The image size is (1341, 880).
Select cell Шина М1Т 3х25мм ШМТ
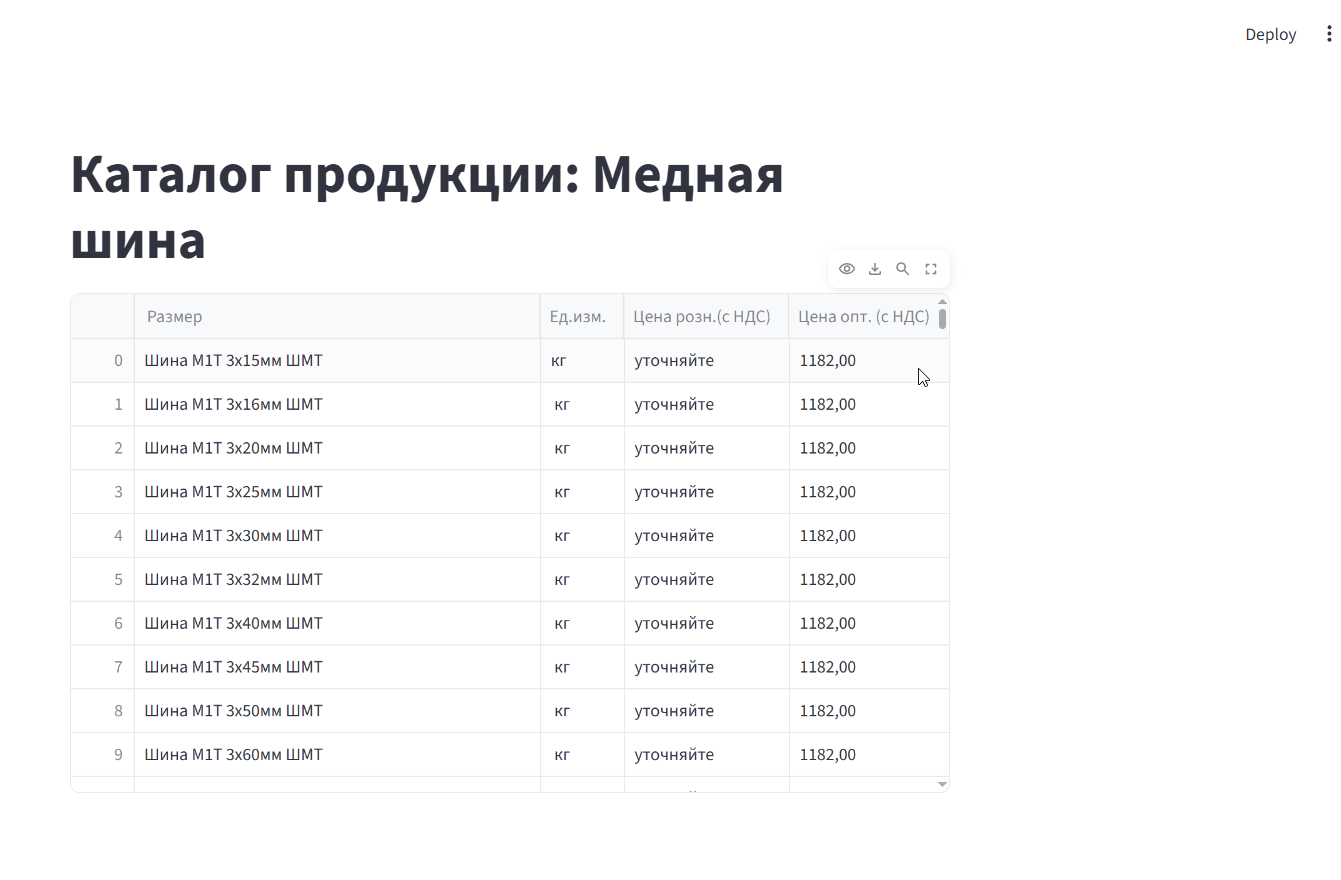tap(337, 492)
